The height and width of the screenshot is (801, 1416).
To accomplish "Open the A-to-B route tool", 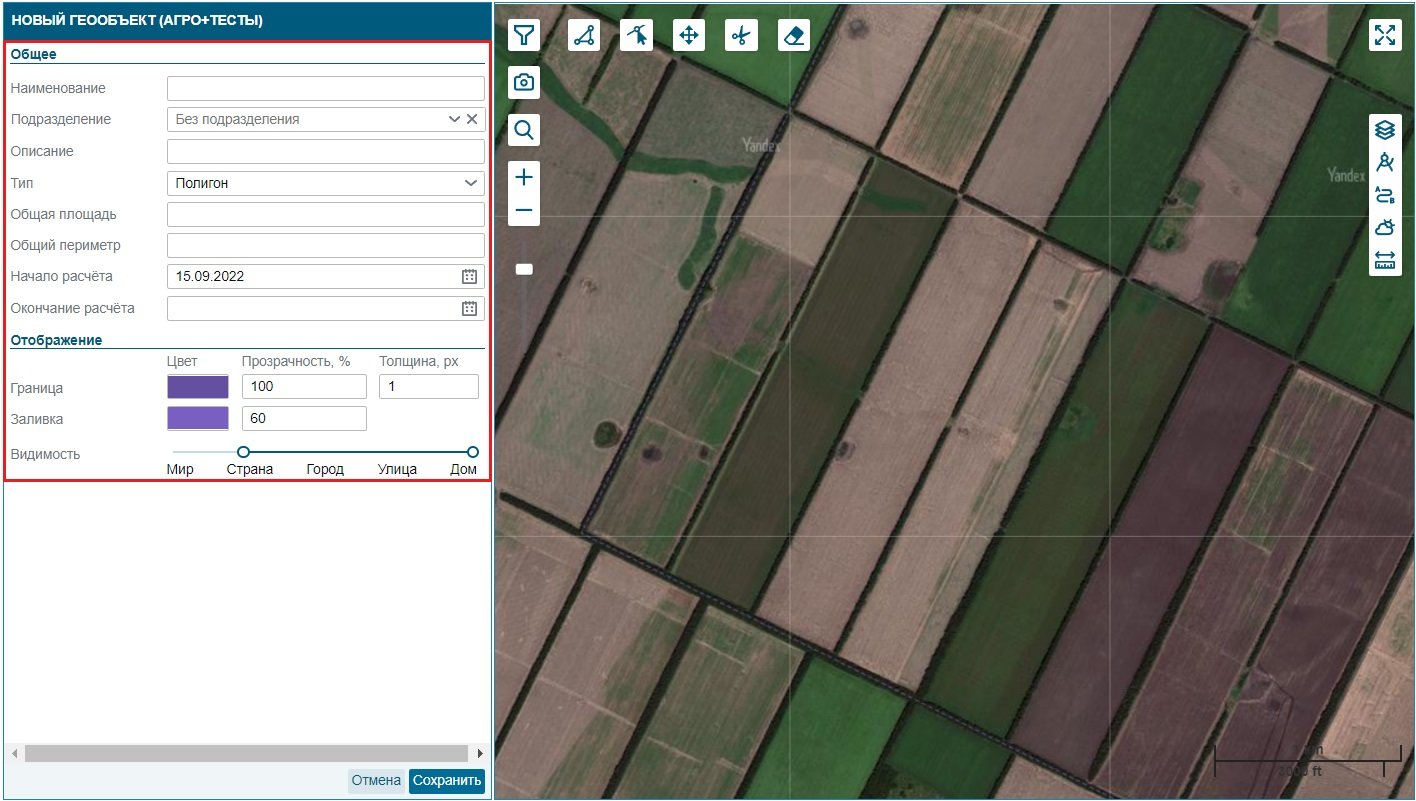I will click(x=1384, y=195).
